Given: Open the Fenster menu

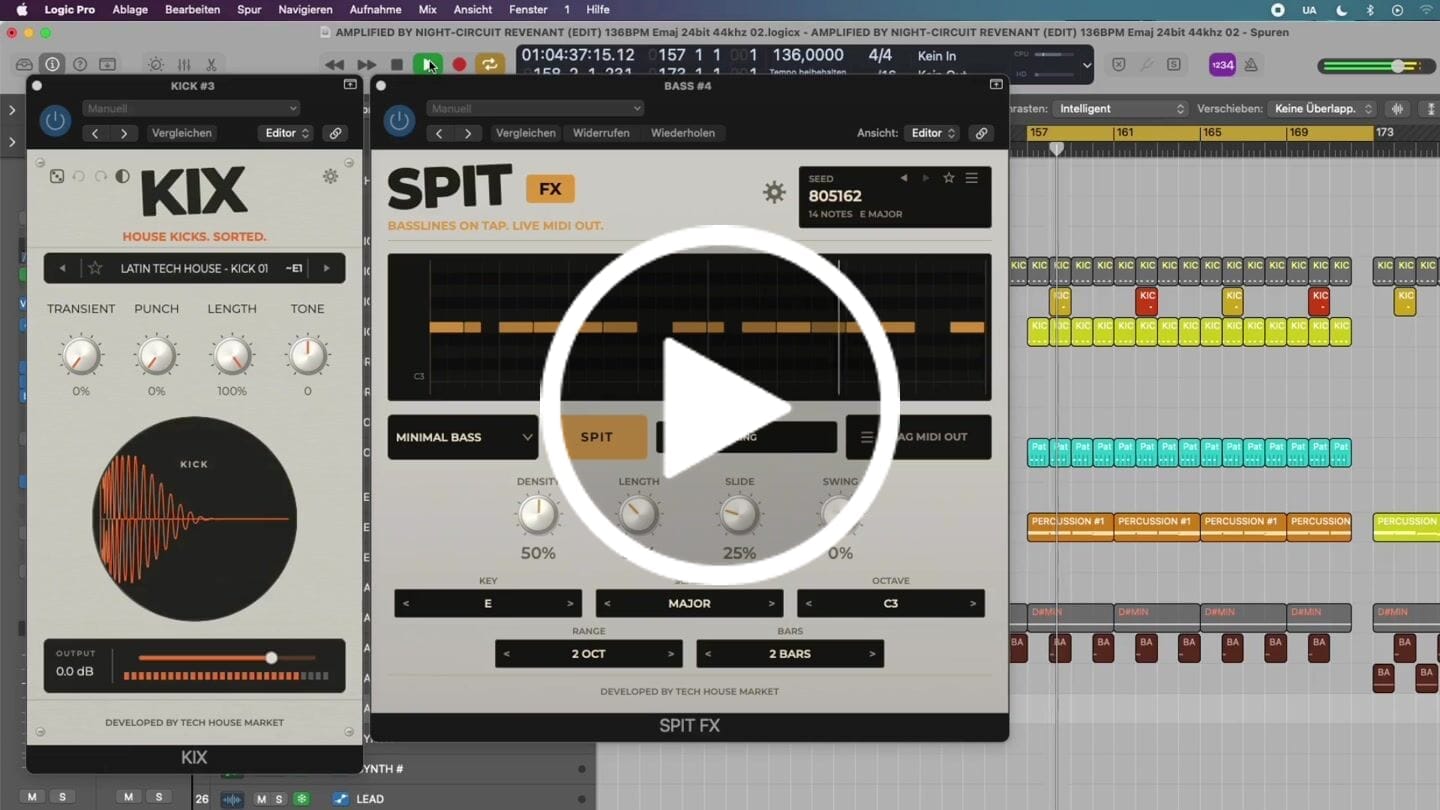Looking at the screenshot, I should point(528,9).
